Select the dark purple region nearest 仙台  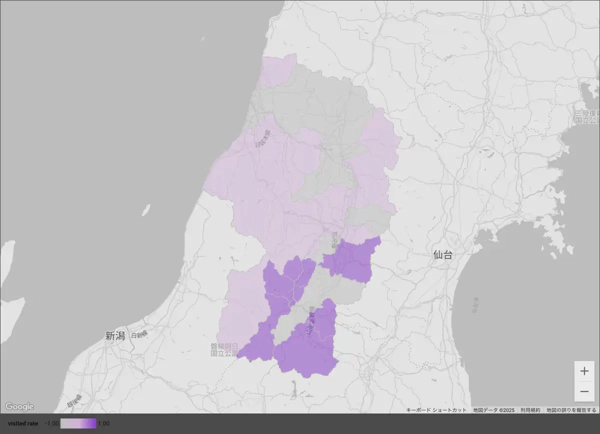point(352,258)
